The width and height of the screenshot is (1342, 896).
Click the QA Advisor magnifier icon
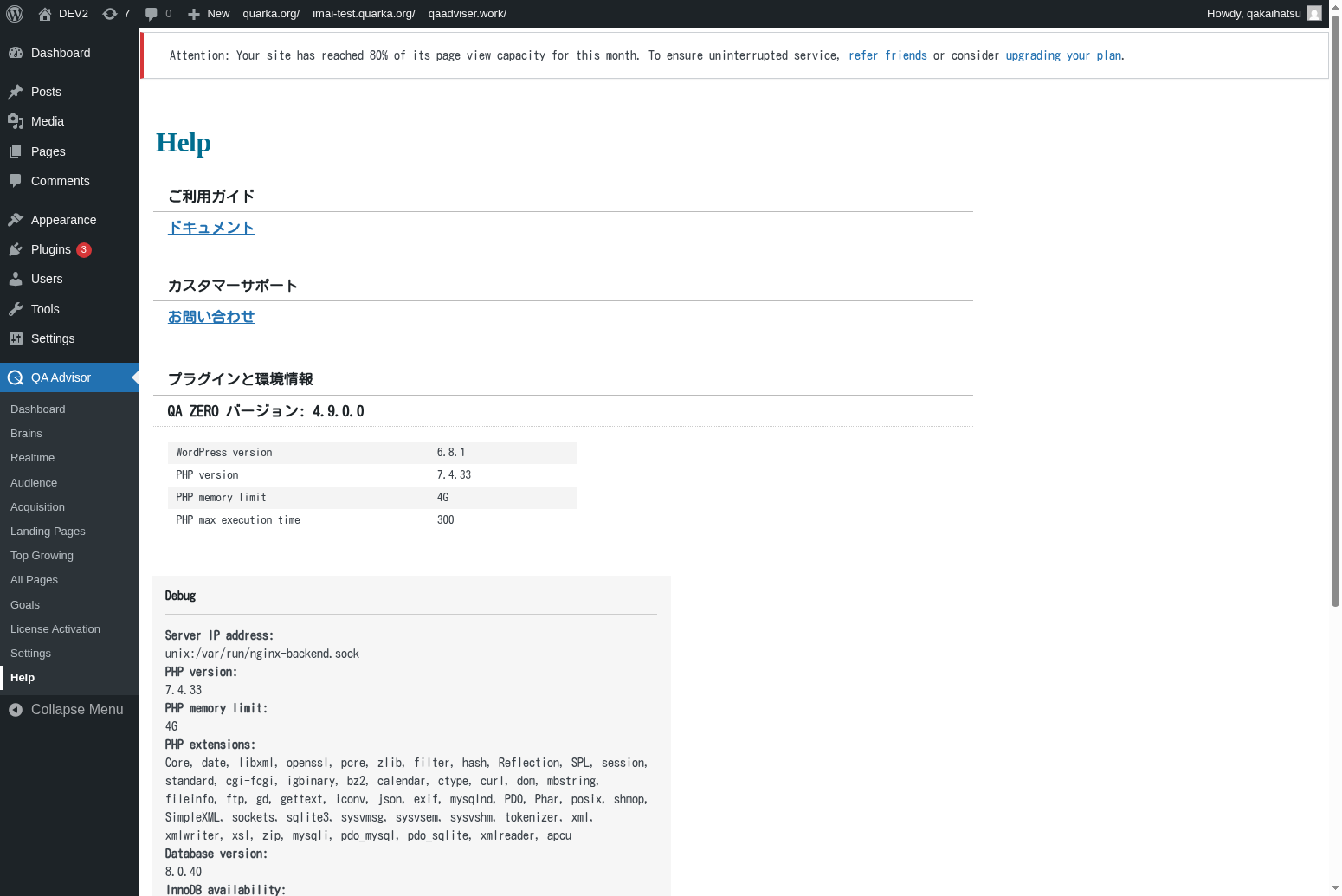coord(16,377)
